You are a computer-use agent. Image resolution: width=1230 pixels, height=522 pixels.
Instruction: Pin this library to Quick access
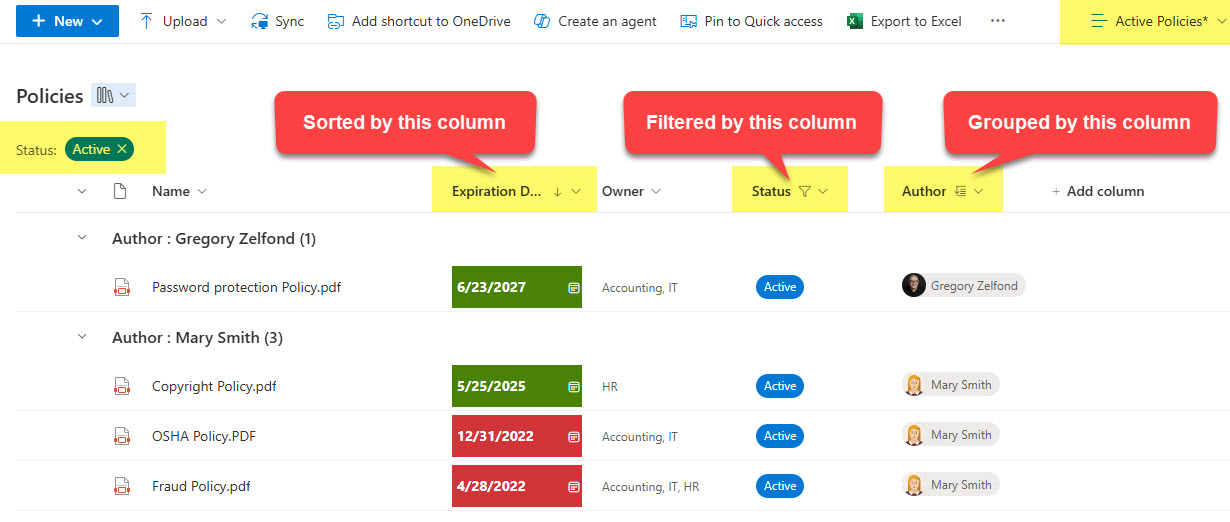pyautogui.click(x=751, y=21)
